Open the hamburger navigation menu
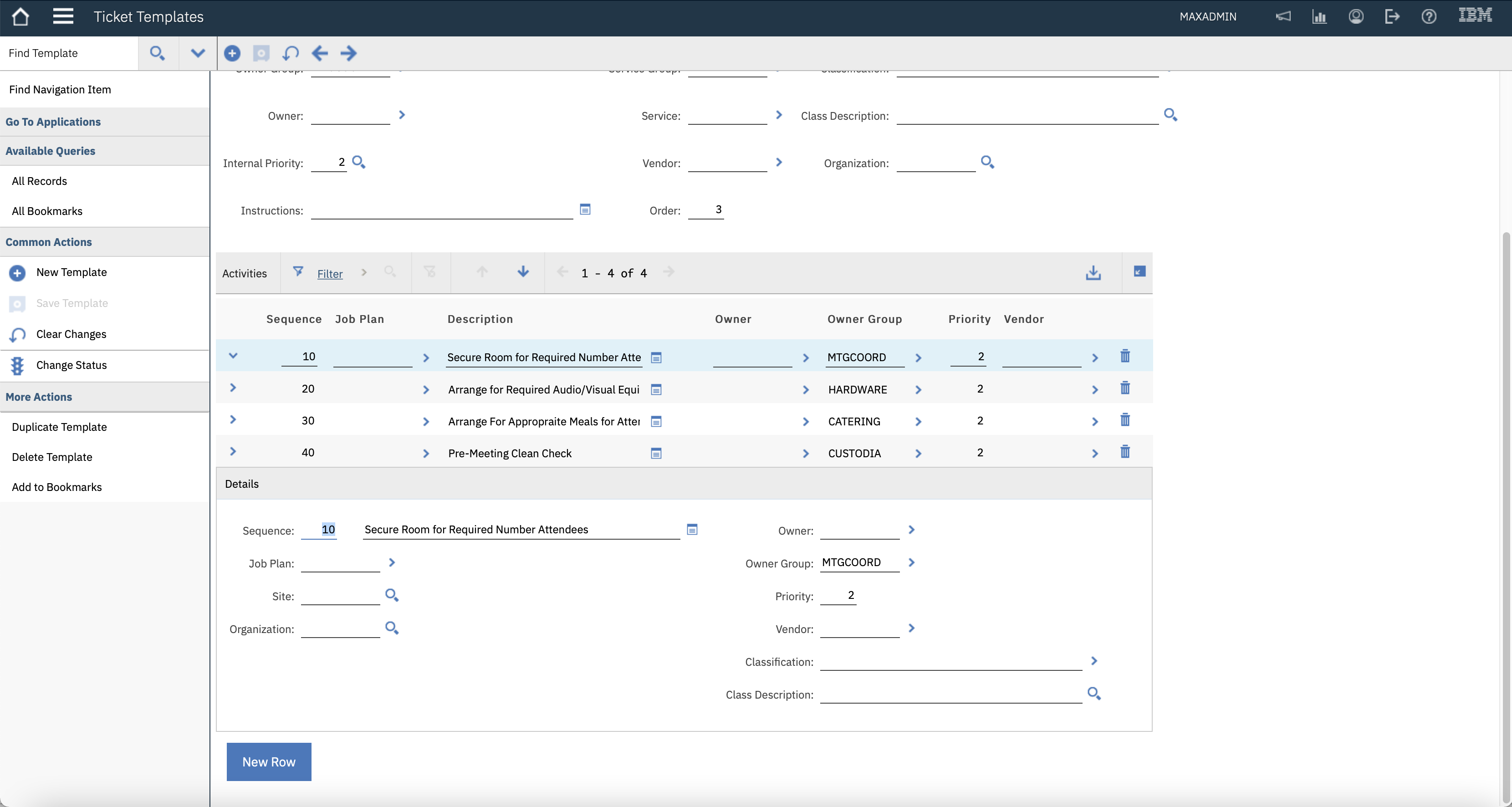The height and width of the screenshot is (807, 1512). point(63,16)
